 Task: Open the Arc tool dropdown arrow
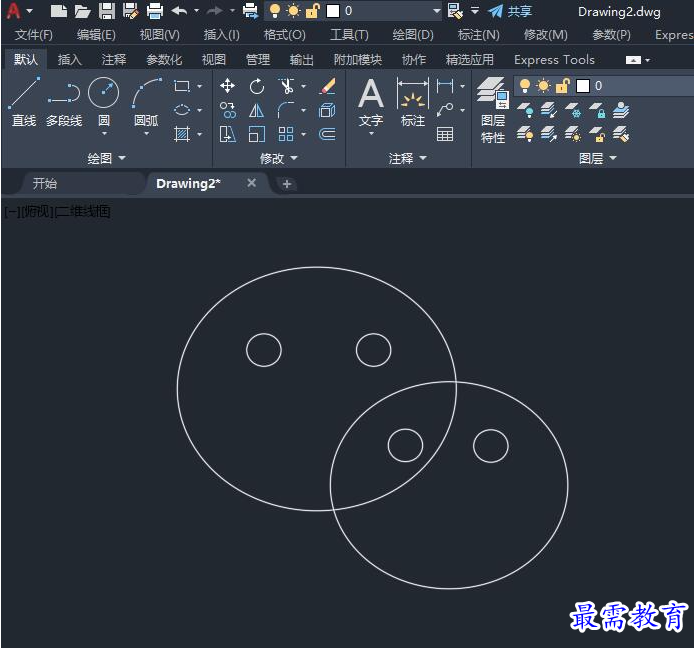pyautogui.click(x=147, y=133)
